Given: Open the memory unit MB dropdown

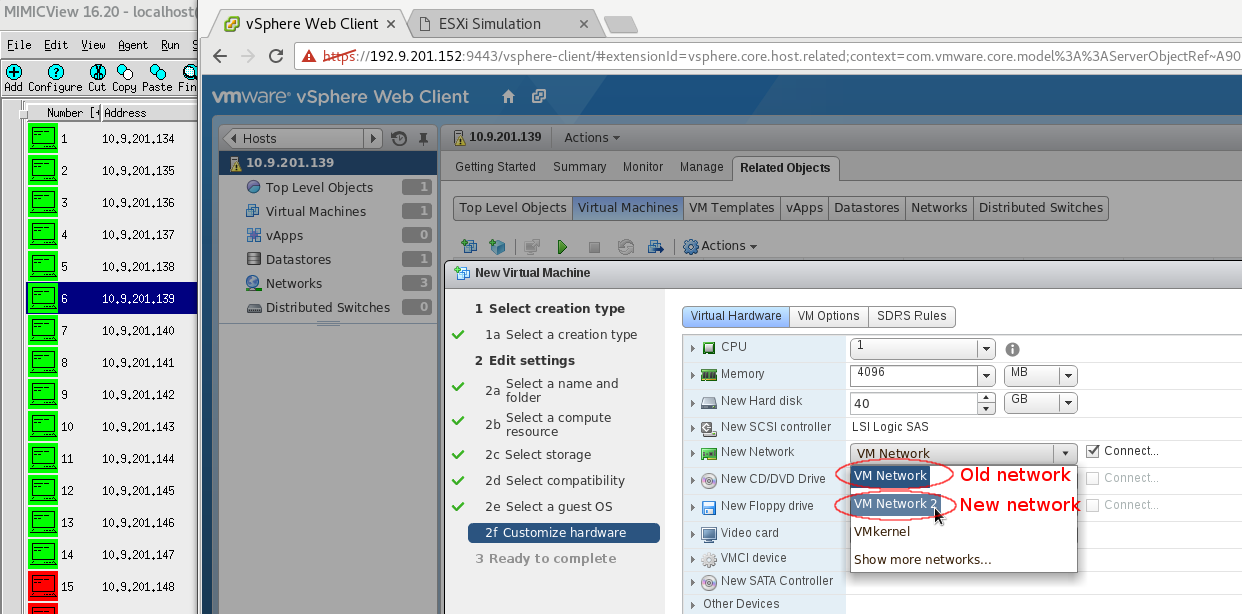Looking at the screenshot, I should pos(1068,376).
